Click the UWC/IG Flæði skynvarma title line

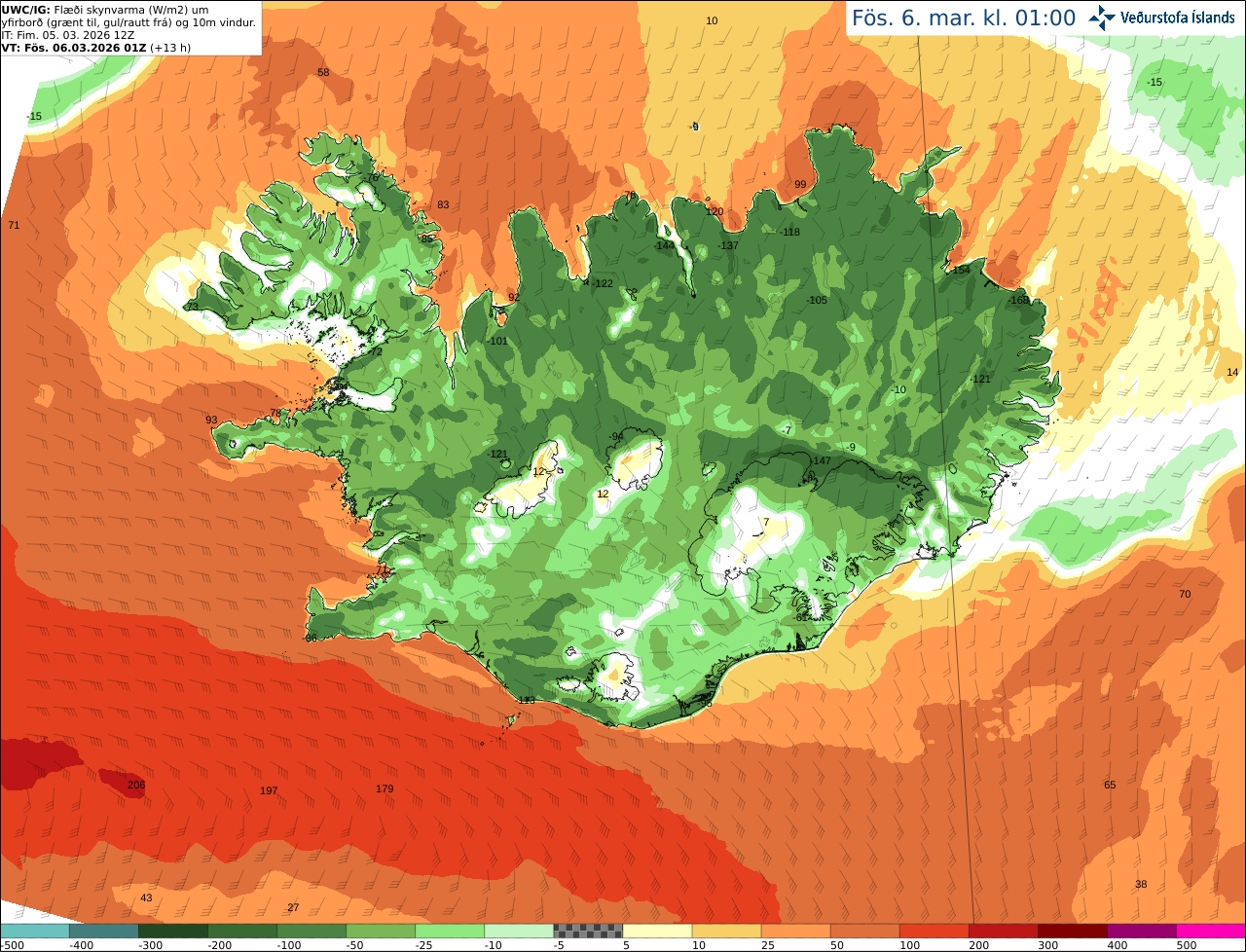point(105,9)
